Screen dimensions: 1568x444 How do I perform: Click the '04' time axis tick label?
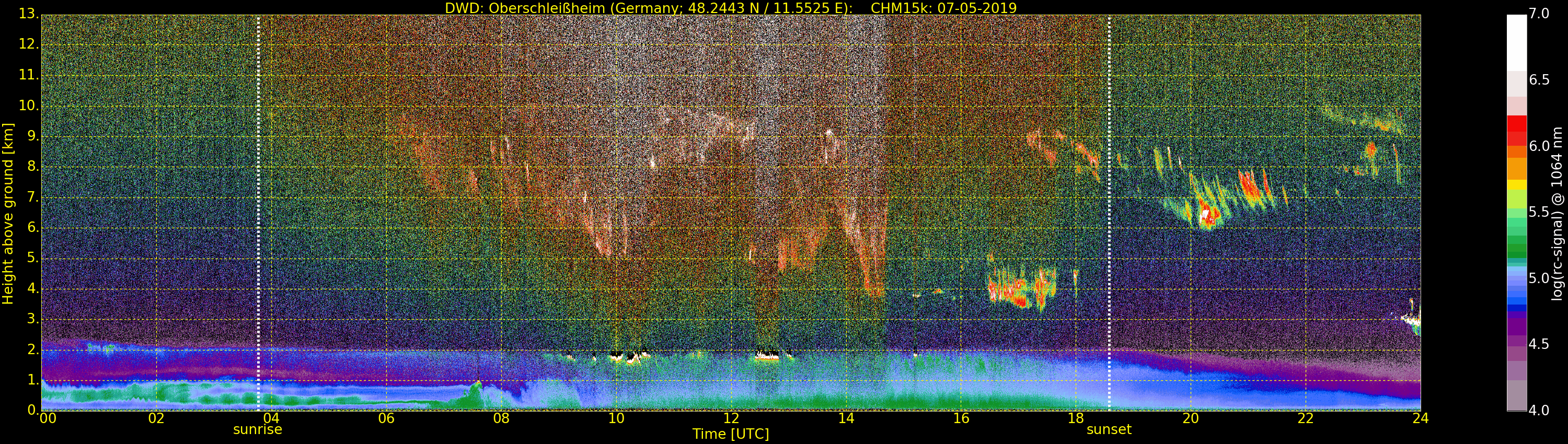point(271,418)
